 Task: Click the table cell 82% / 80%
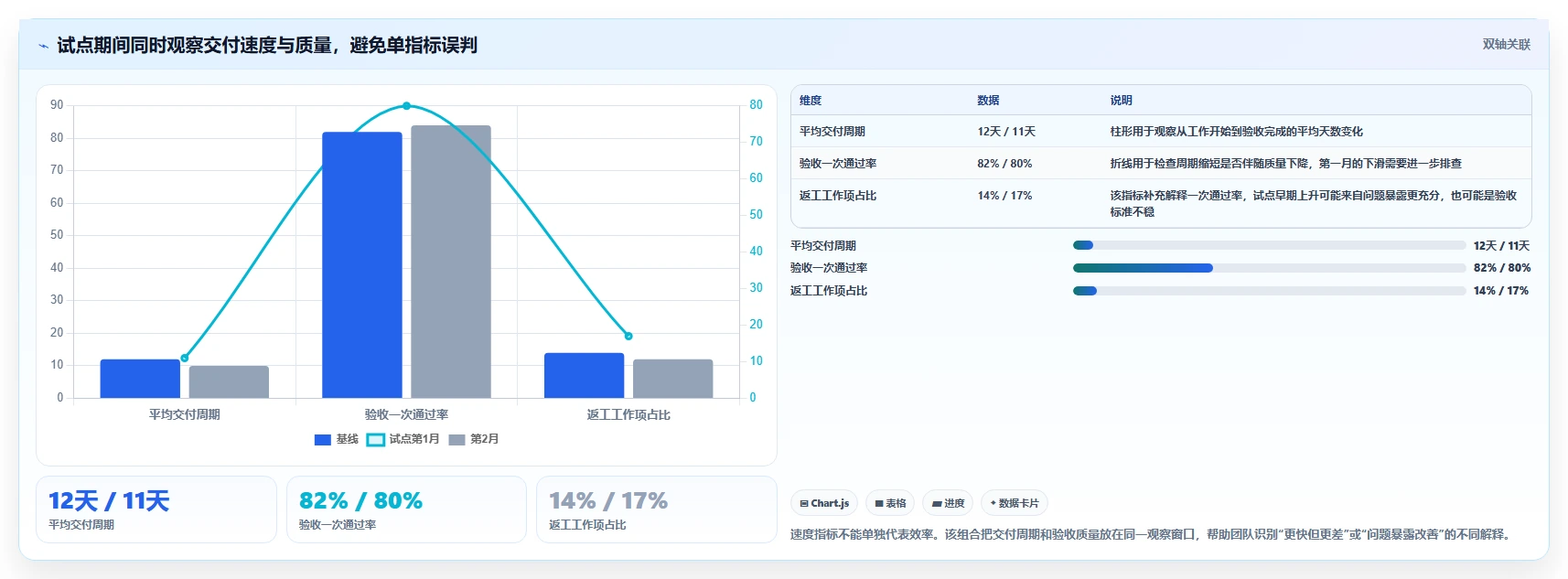pos(1004,164)
